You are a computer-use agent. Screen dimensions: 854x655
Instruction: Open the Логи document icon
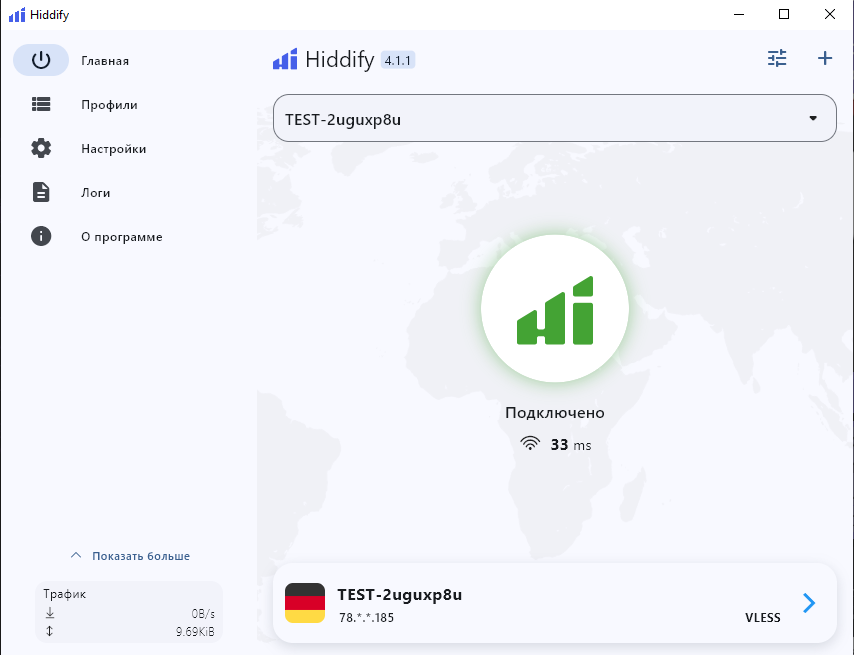pos(41,192)
